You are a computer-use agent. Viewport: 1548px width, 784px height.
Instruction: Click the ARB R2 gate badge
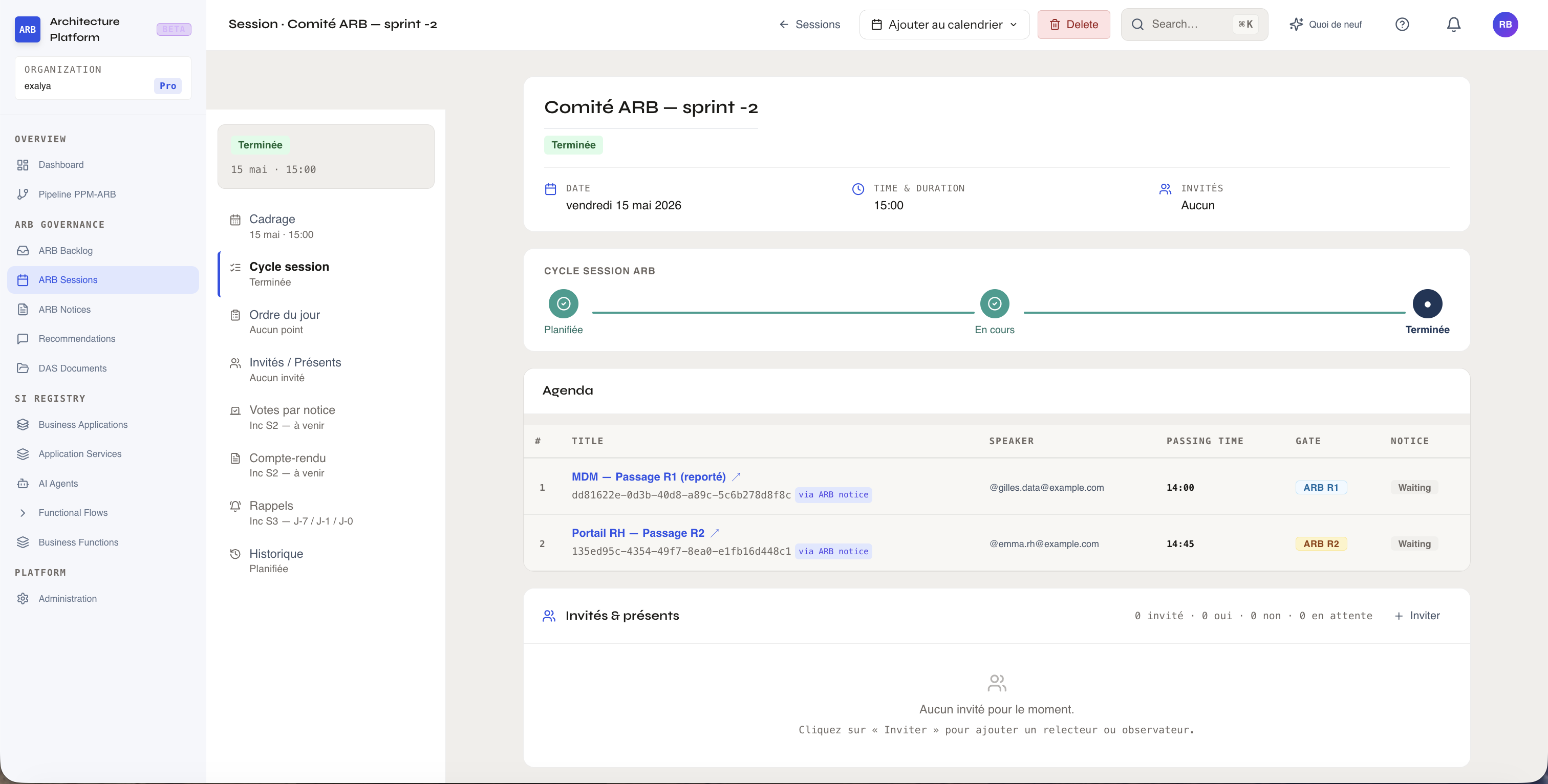[x=1321, y=545]
